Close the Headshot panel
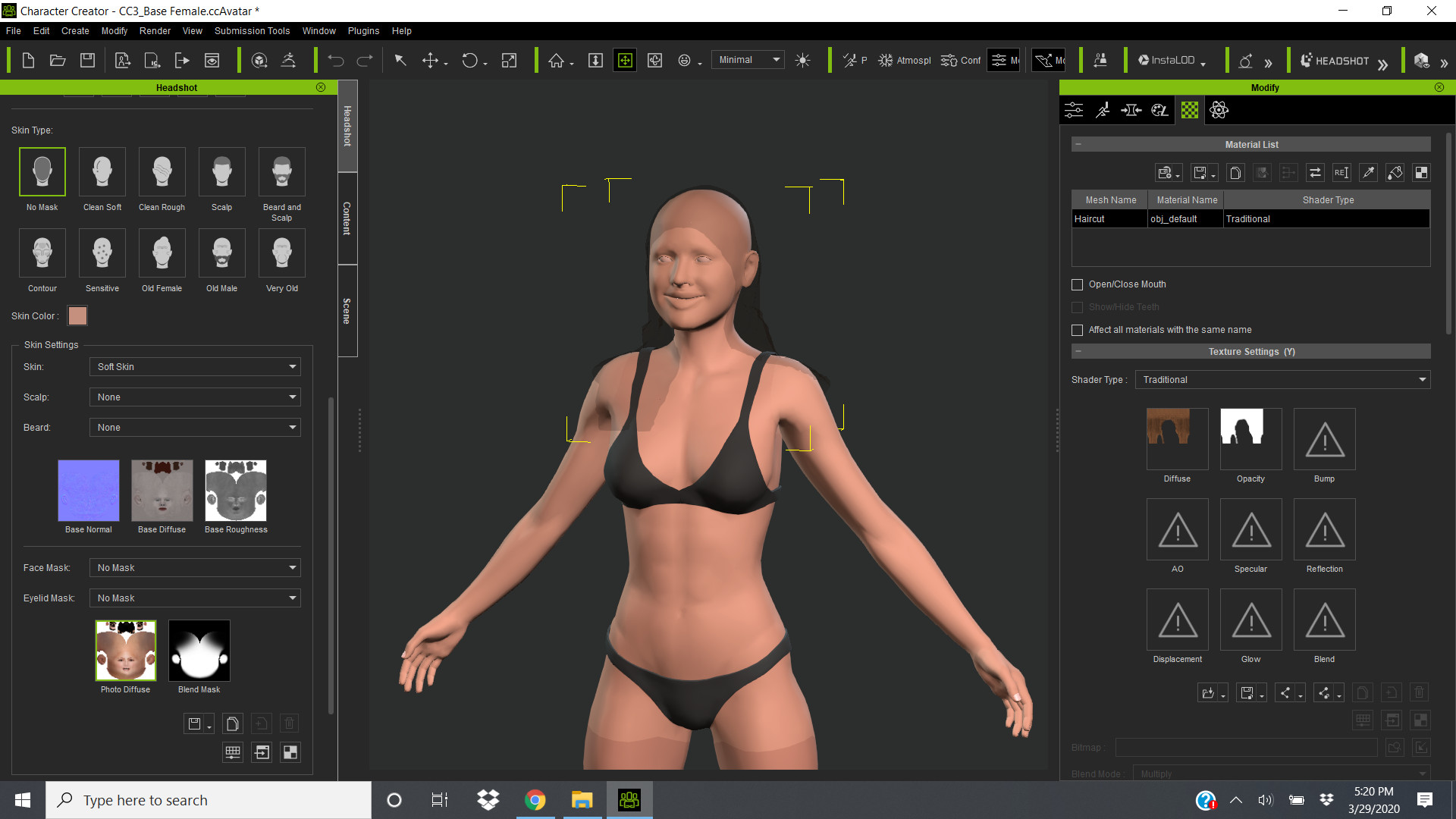 [x=321, y=87]
